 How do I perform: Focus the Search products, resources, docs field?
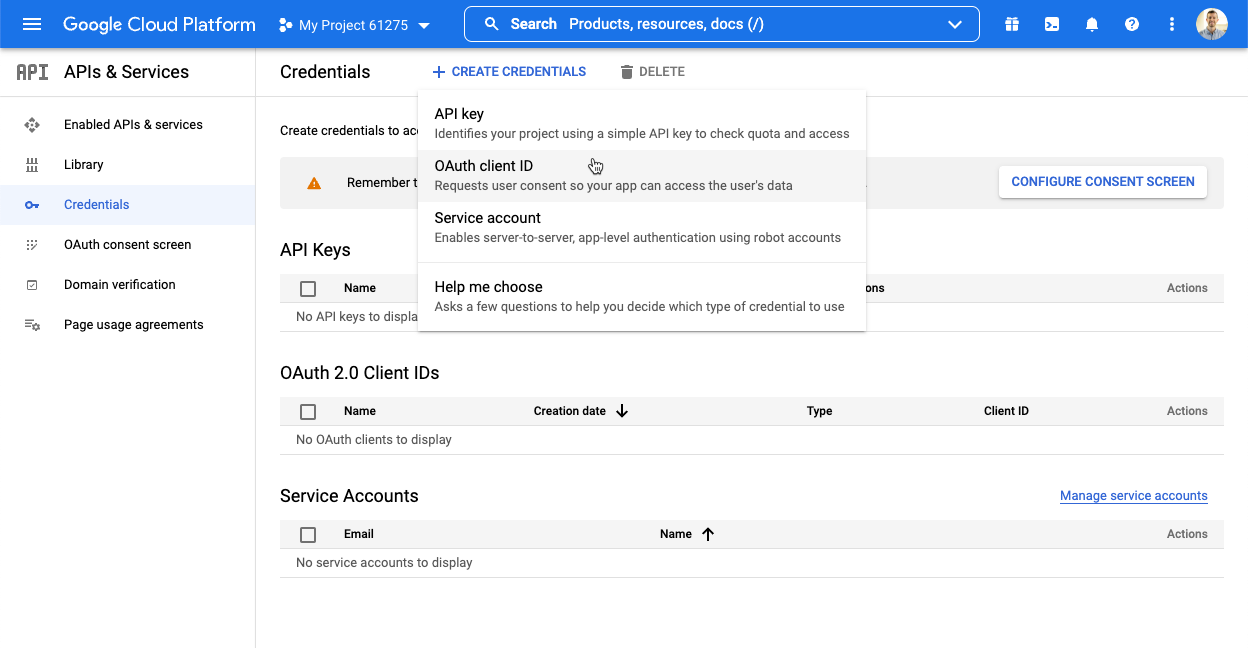pos(722,24)
